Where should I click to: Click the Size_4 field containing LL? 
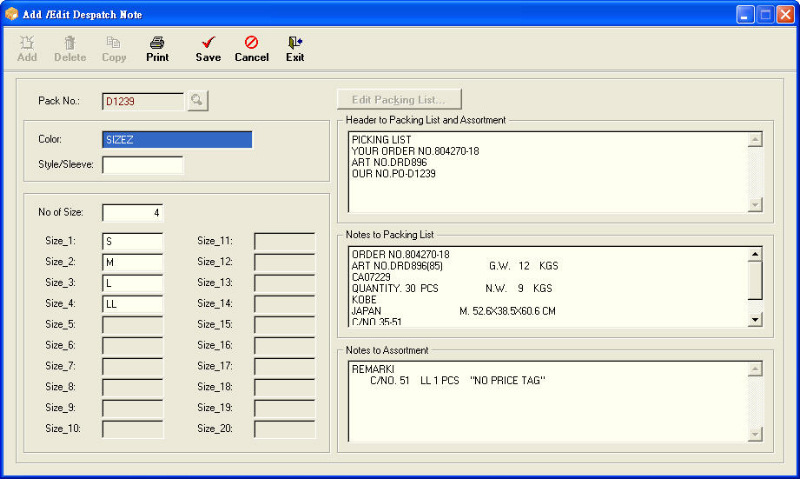133,304
